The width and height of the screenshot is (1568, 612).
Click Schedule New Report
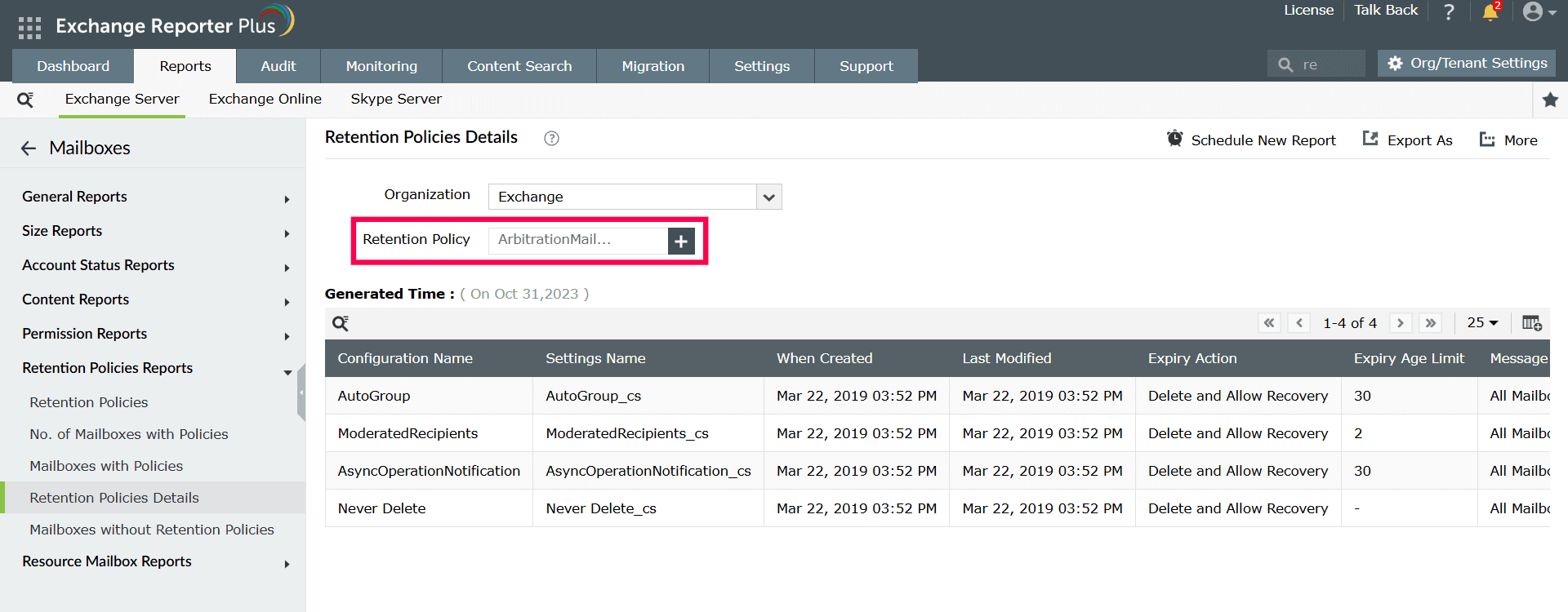click(1251, 140)
